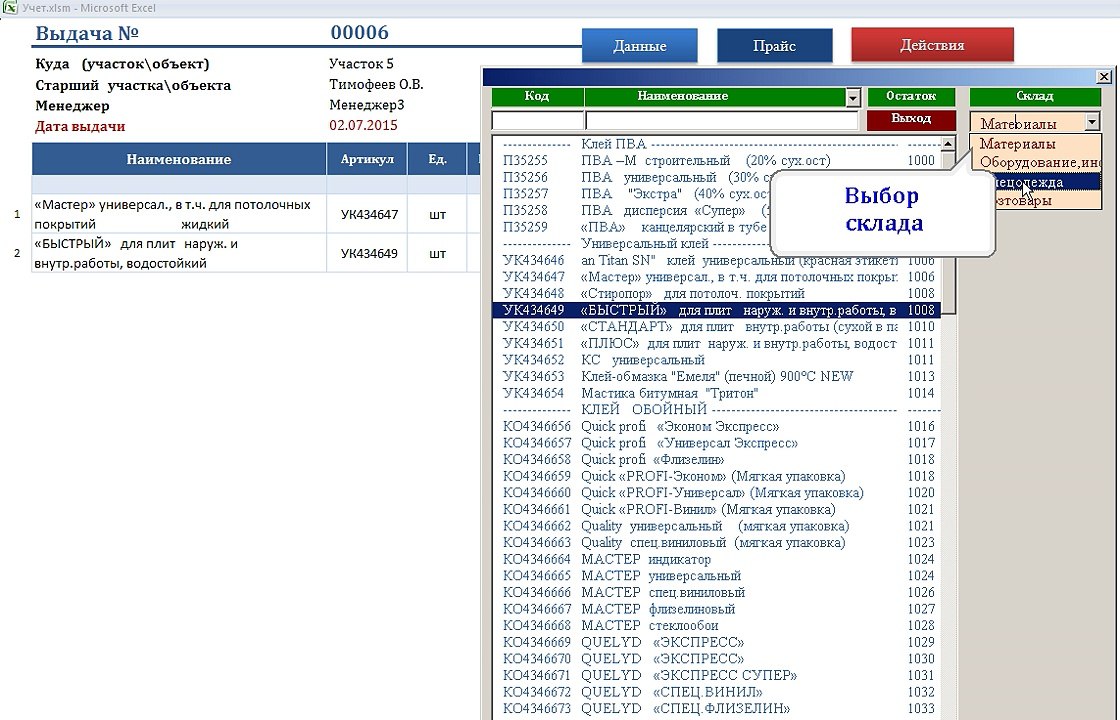Viewport: 1120px width, 720px height.
Task: Expand the Наименование header dropdown arrow
Action: (x=853, y=97)
